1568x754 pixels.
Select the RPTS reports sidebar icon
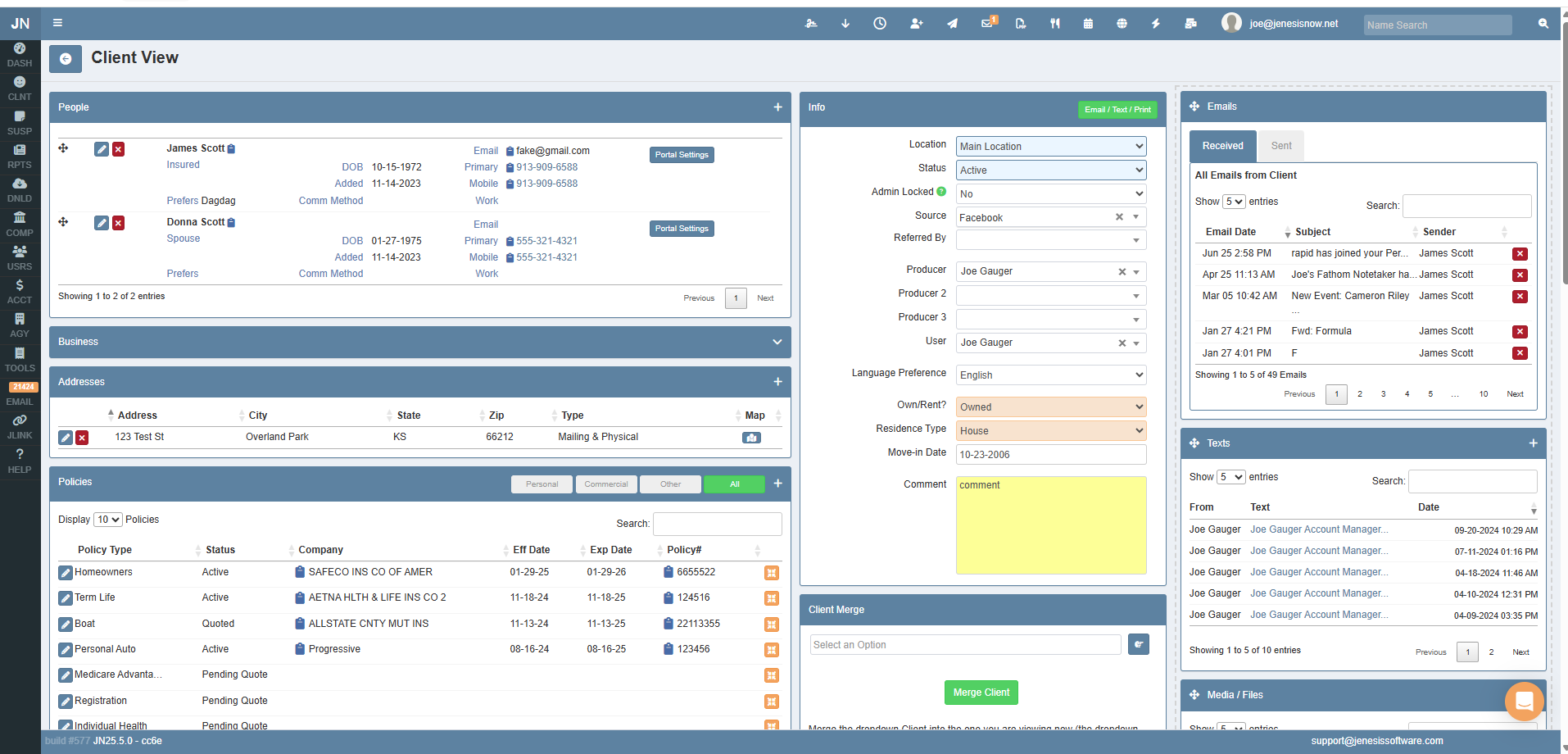click(19, 155)
